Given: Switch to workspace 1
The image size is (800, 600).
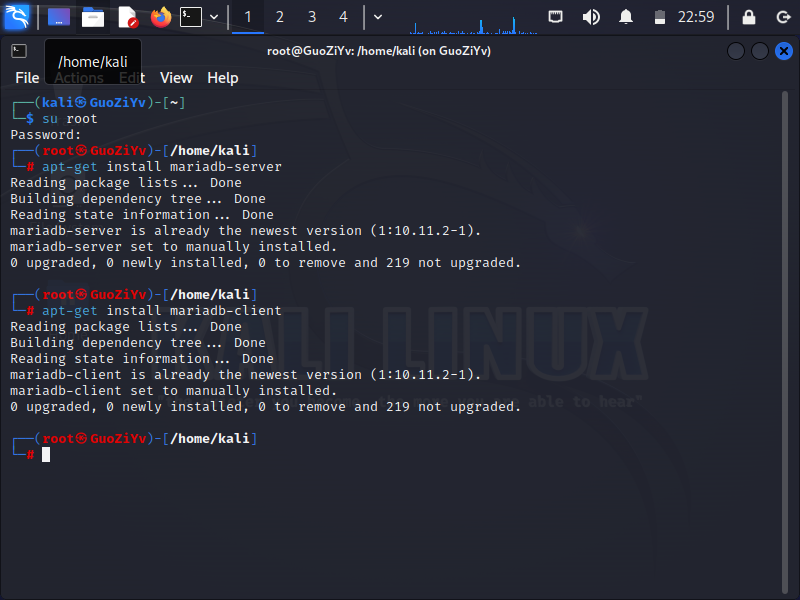Looking at the screenshot, I should click(248, 17).
